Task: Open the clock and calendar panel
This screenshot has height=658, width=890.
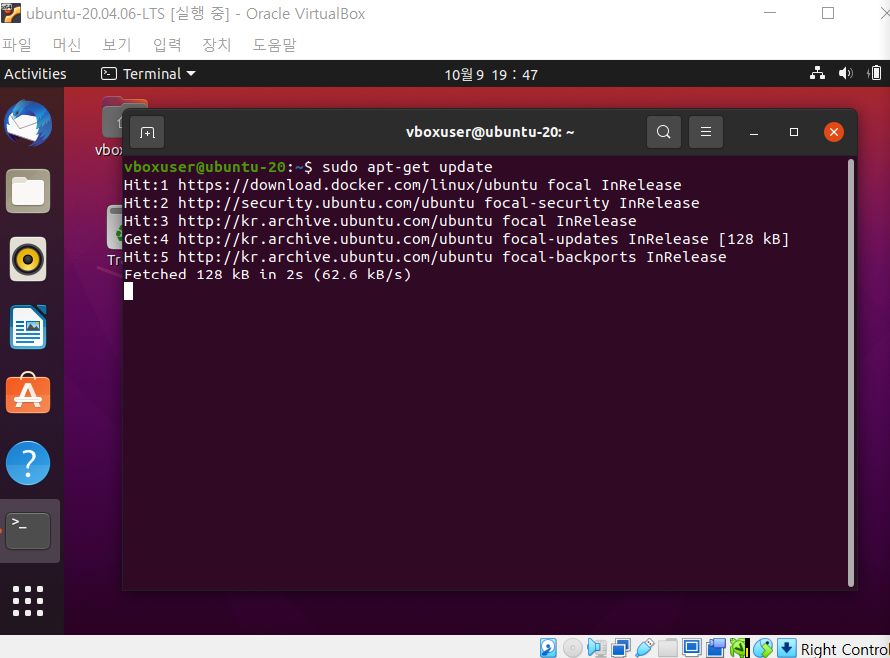Action: point(491,74)
